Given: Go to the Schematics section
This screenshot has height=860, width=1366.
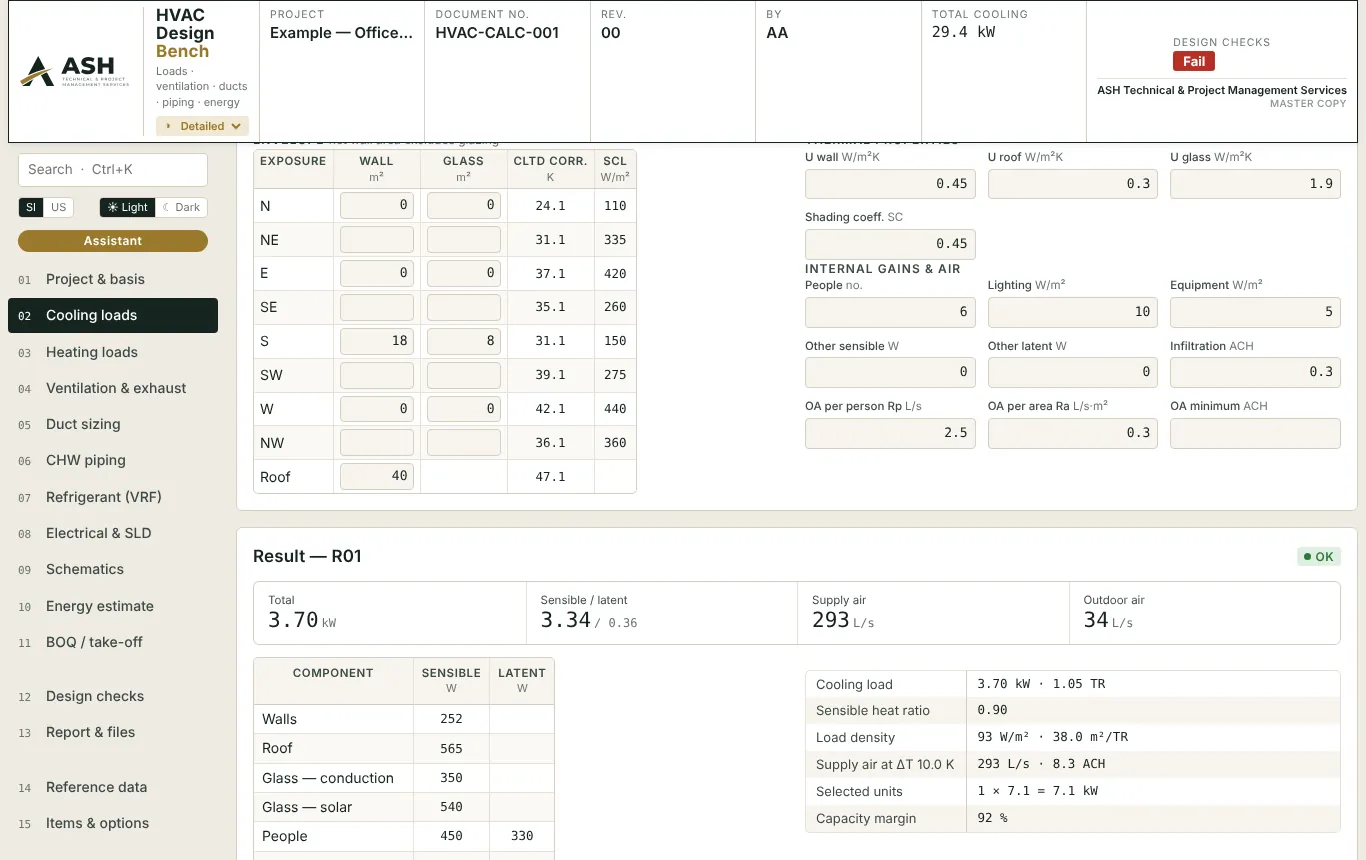Looking at the screenshot, I should (x=113, y=569).
